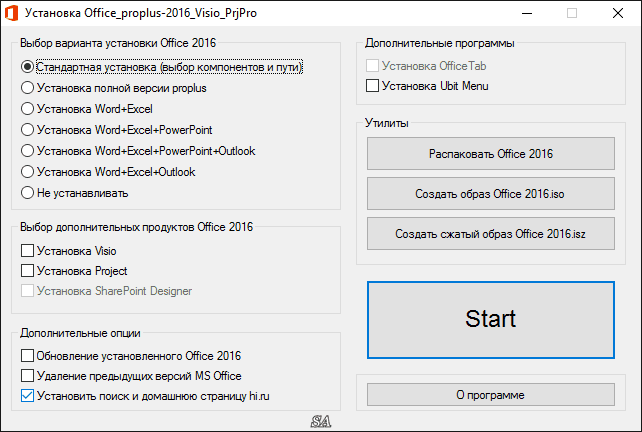The height and width of the screenshot is (432, 642).
Task: Click Распаковать Office 2016 button
Action: pyautogui.click(x=491, y=154)
